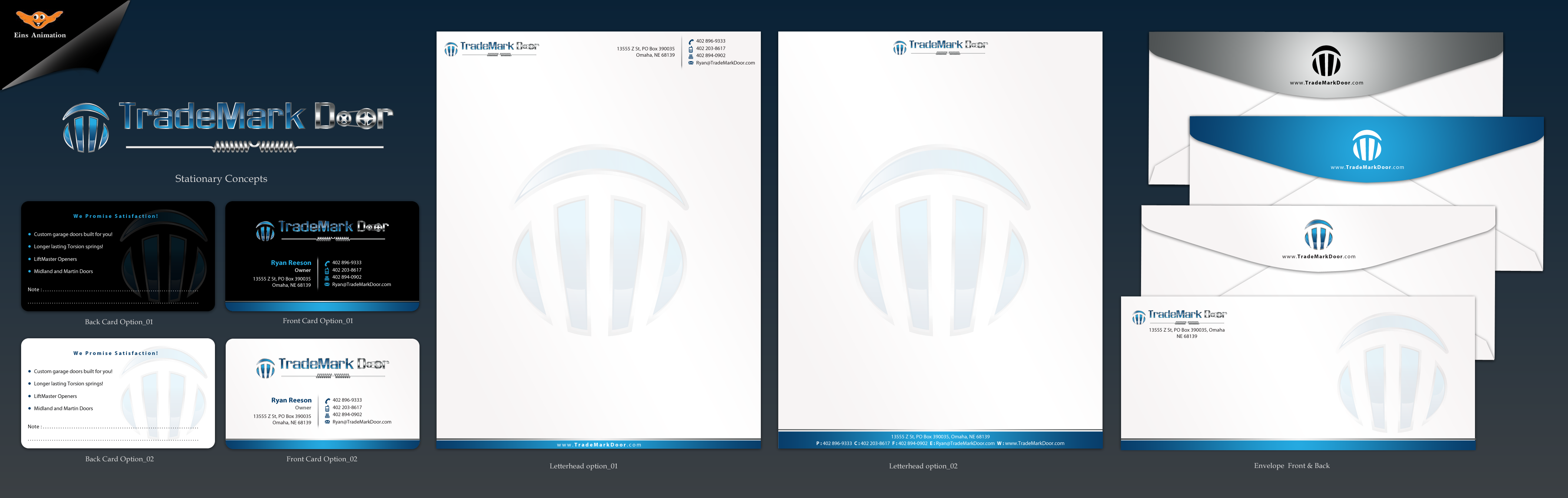This screenshot has height=498, width=1568.
Task: Click website URL in Letterhead option_01 footer
Action: pos(599,445)
